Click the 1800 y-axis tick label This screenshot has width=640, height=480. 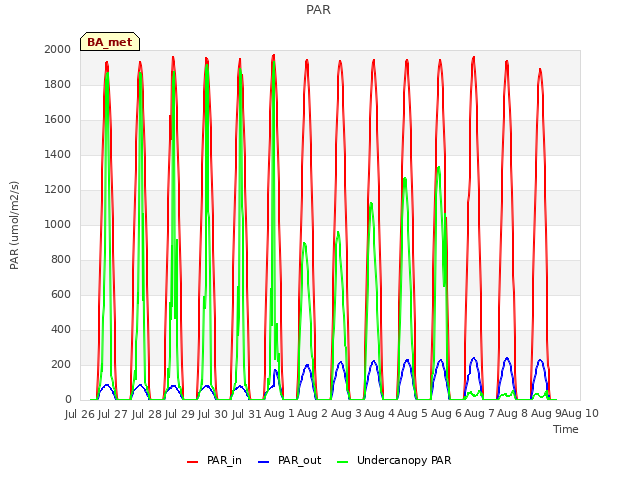click(x=58, y=84)
